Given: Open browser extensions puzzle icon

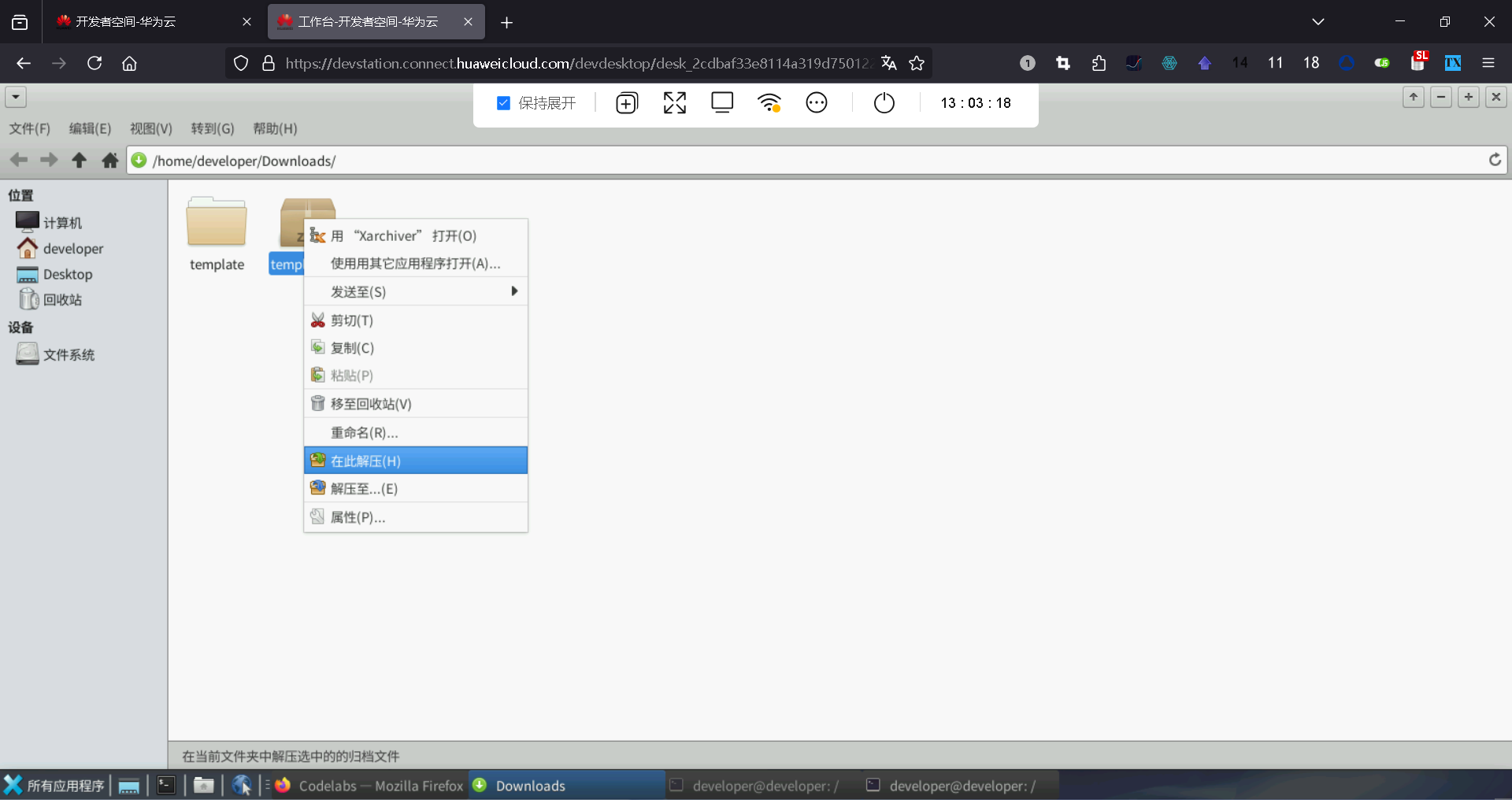Looking at the screenshot, I should (x=1099, y=63).
